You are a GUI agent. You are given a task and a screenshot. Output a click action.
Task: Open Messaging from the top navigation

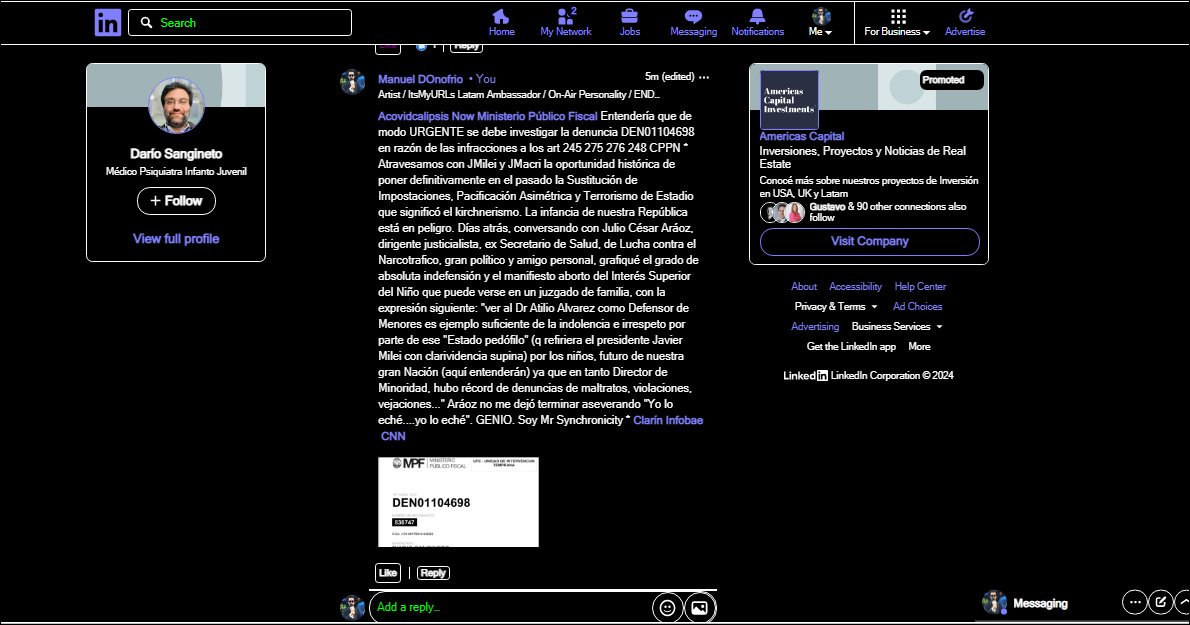coord(693,23)
